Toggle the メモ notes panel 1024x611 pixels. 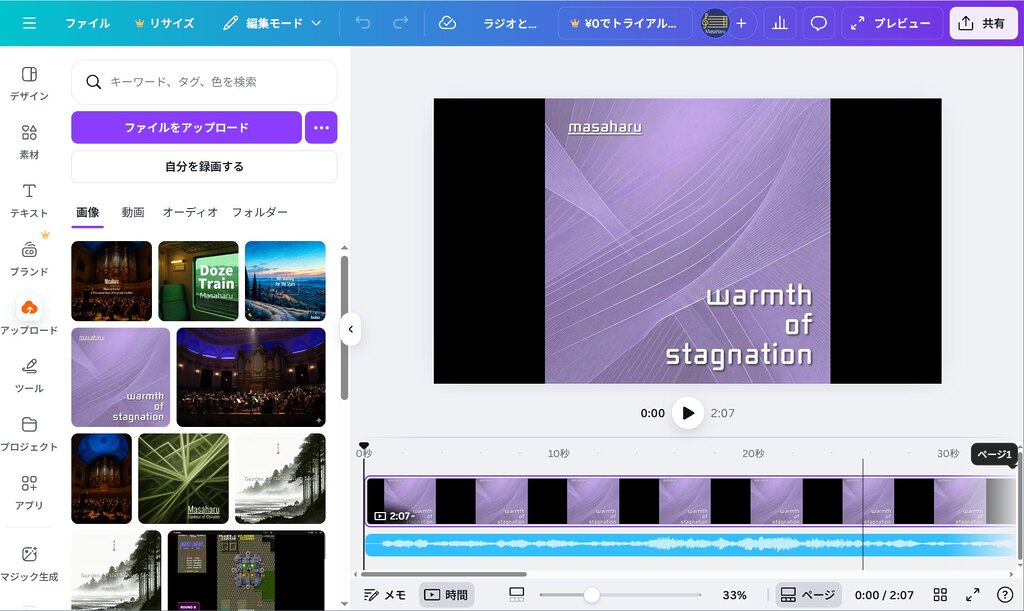385,595
